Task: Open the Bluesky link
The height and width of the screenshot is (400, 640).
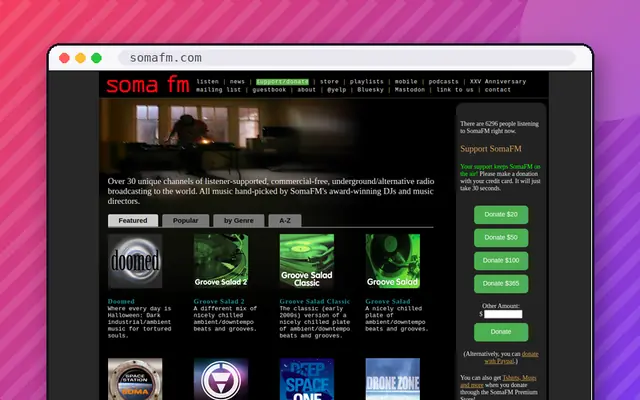Action: coord(371,90)
